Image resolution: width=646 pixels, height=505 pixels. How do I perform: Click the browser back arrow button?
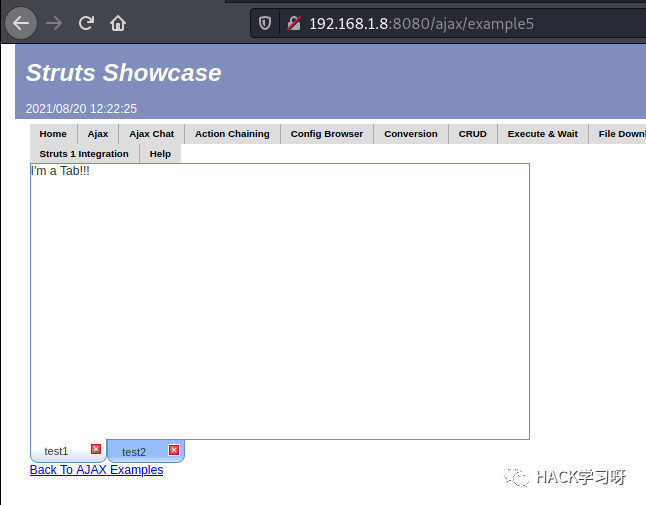pyautogui.click(x=21, y=23)
